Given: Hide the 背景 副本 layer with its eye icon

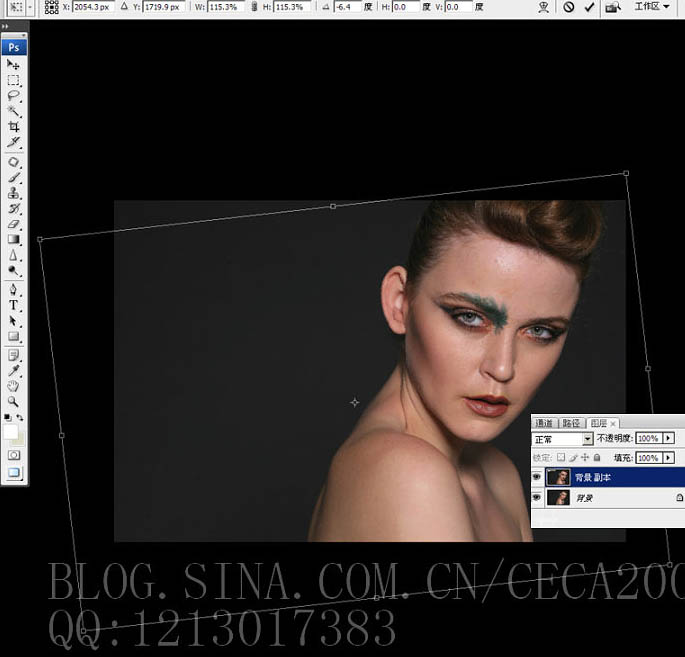Looking at the screenshot, I should coord(537,477).
